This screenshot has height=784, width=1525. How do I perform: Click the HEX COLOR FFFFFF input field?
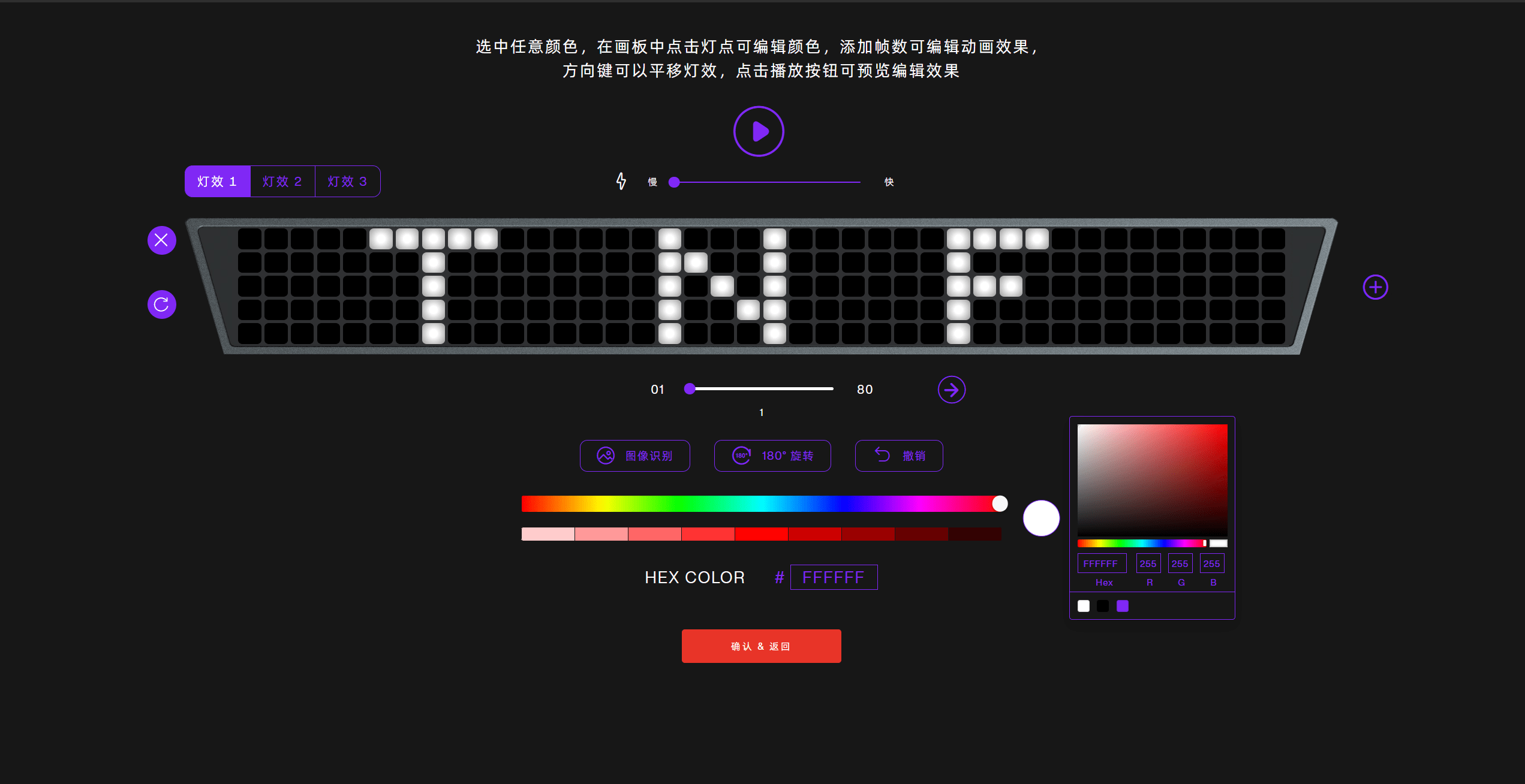pyautogui.click(x=833, y=577)
